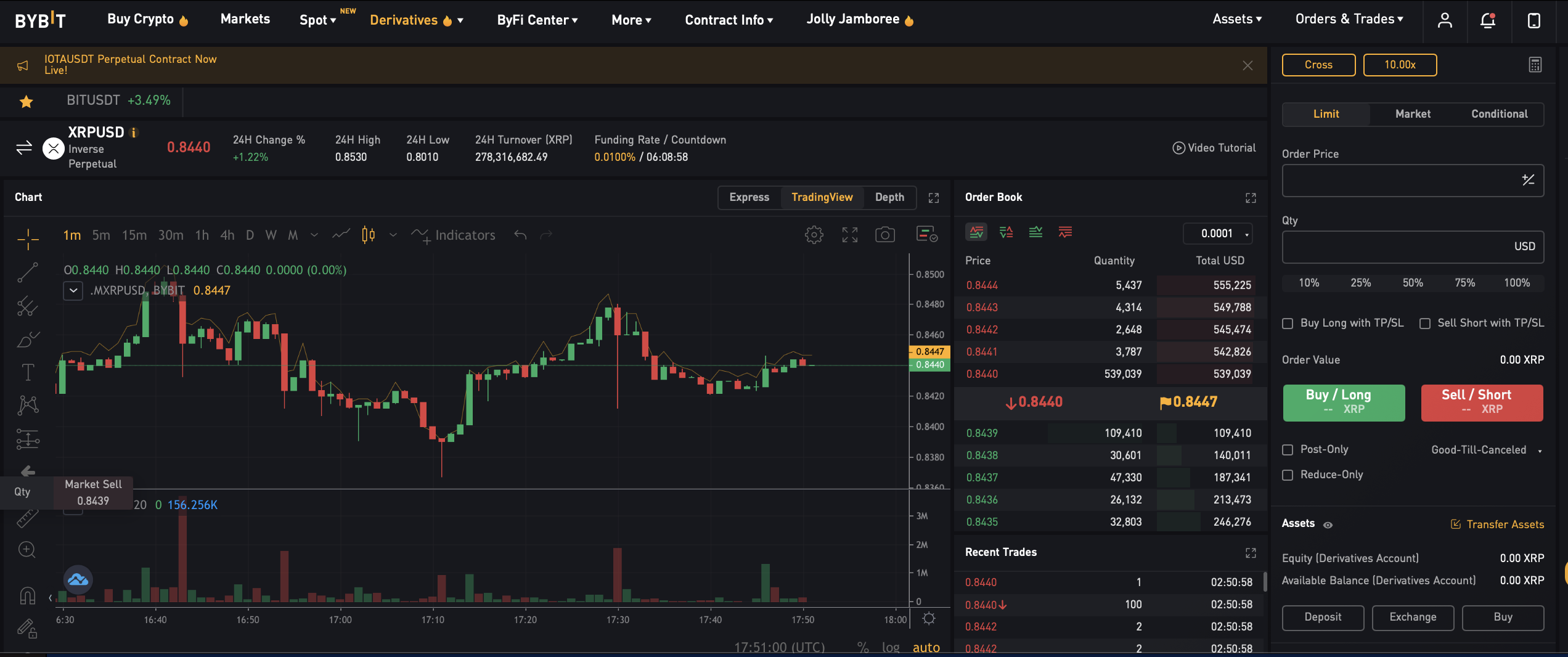Click the Buy / Long button
The width and height of the screenshot is (1568, 657).
(x=1344, y=403)
